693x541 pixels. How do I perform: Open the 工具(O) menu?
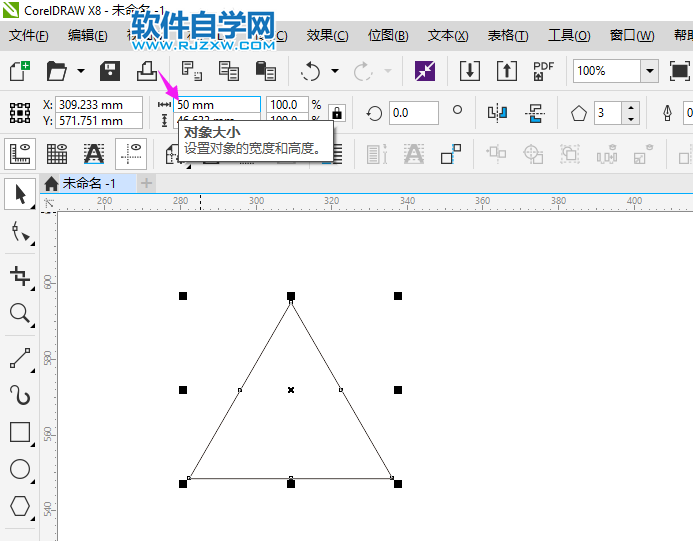[x=569, y=35]
